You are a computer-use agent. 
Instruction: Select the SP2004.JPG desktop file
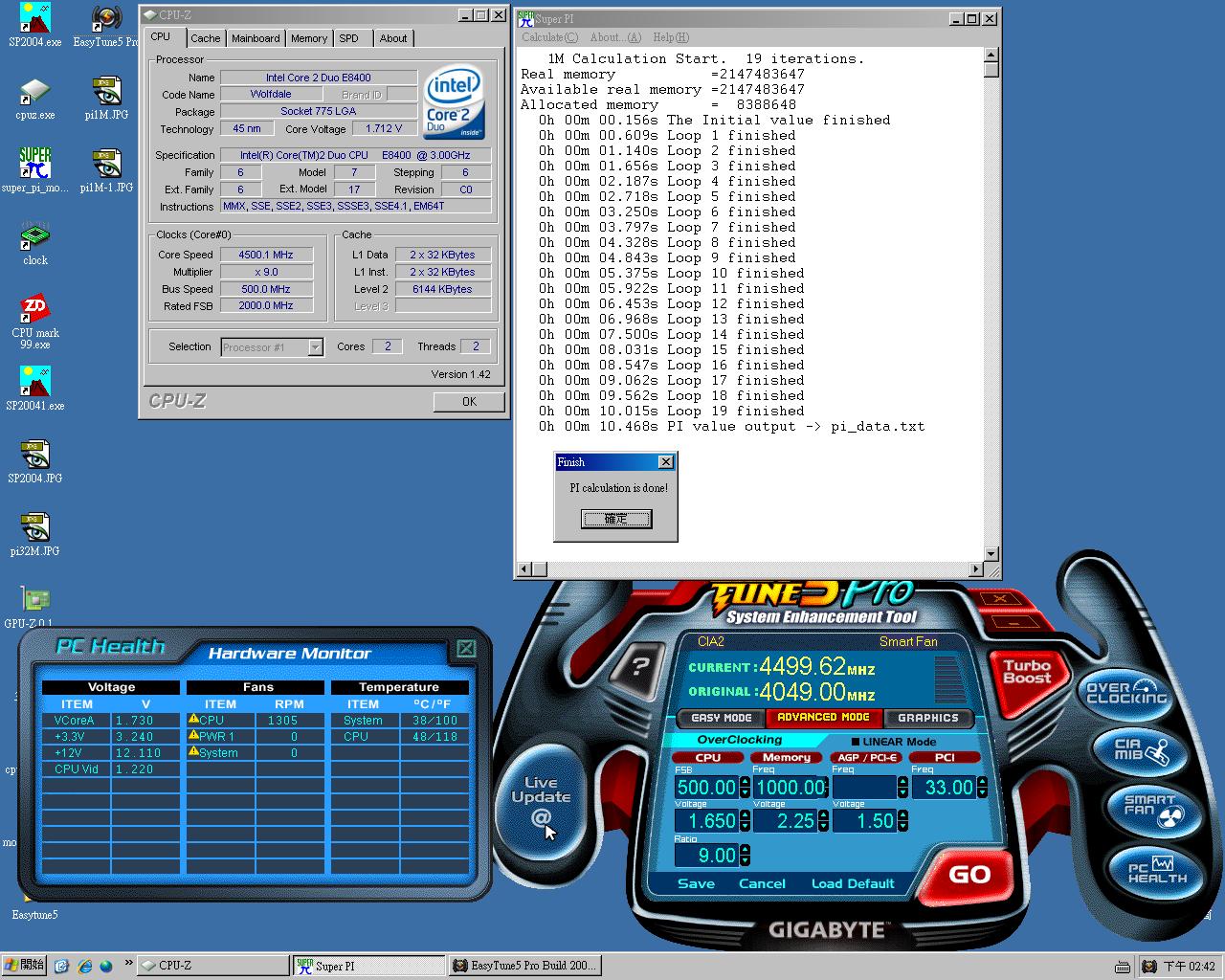pyautogui.click(x=35, y=461)
